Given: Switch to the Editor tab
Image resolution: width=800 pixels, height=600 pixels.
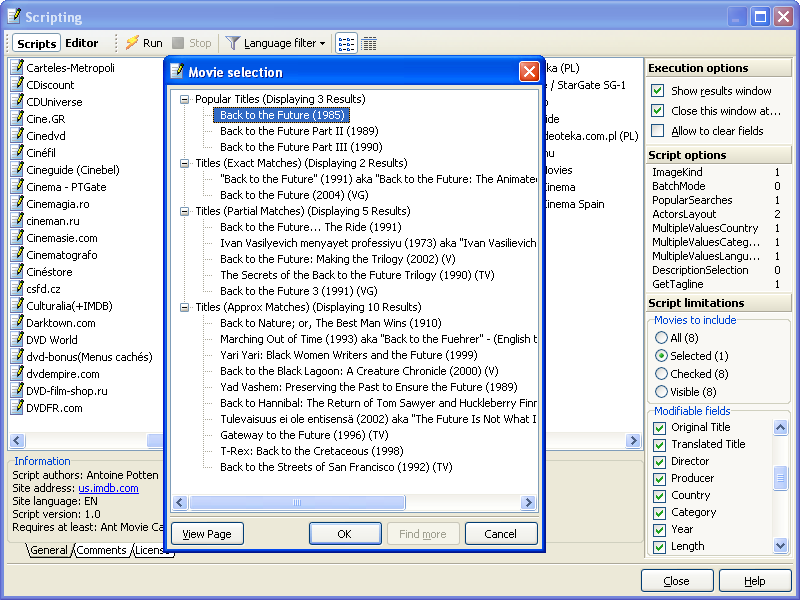Looking at the screenshot, I should (82, 43).
